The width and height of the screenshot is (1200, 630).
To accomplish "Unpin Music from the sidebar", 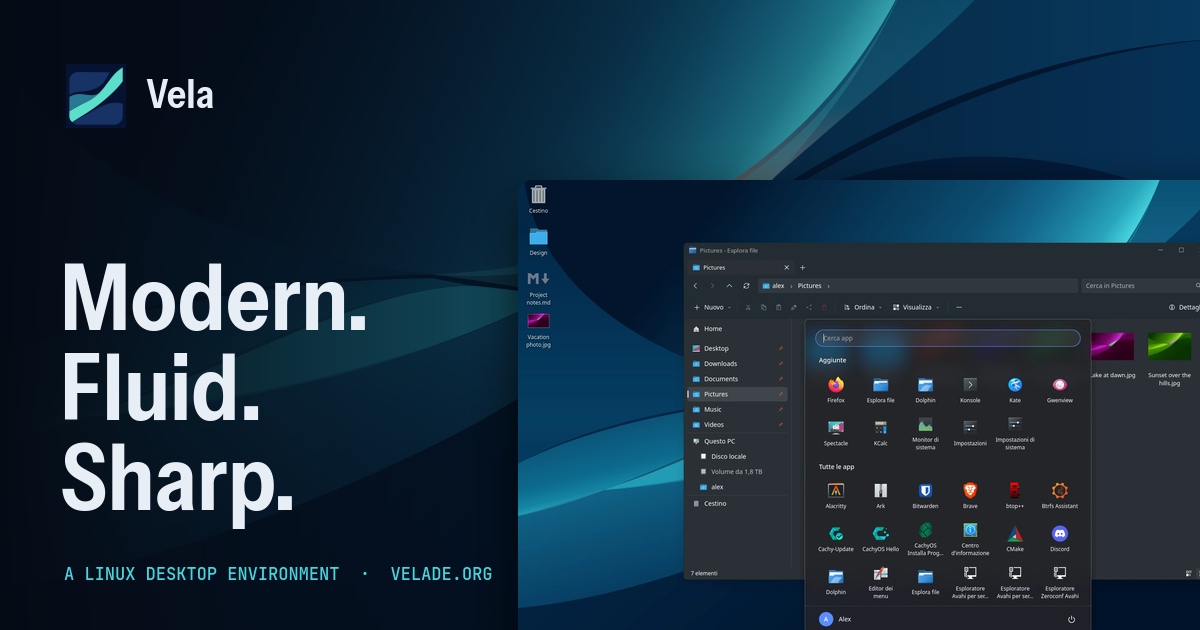I will [x=781, y=410].
